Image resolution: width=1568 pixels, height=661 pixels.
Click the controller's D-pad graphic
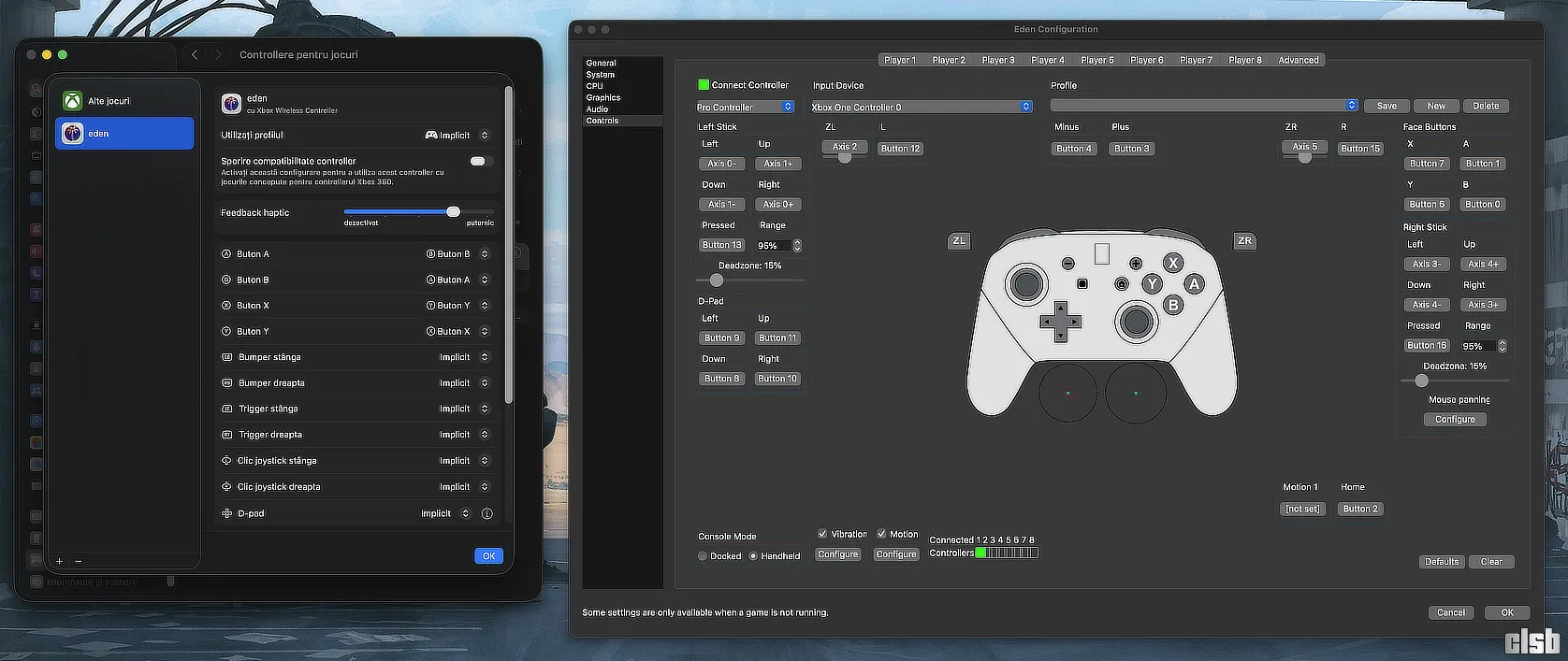pos(1060,322)
